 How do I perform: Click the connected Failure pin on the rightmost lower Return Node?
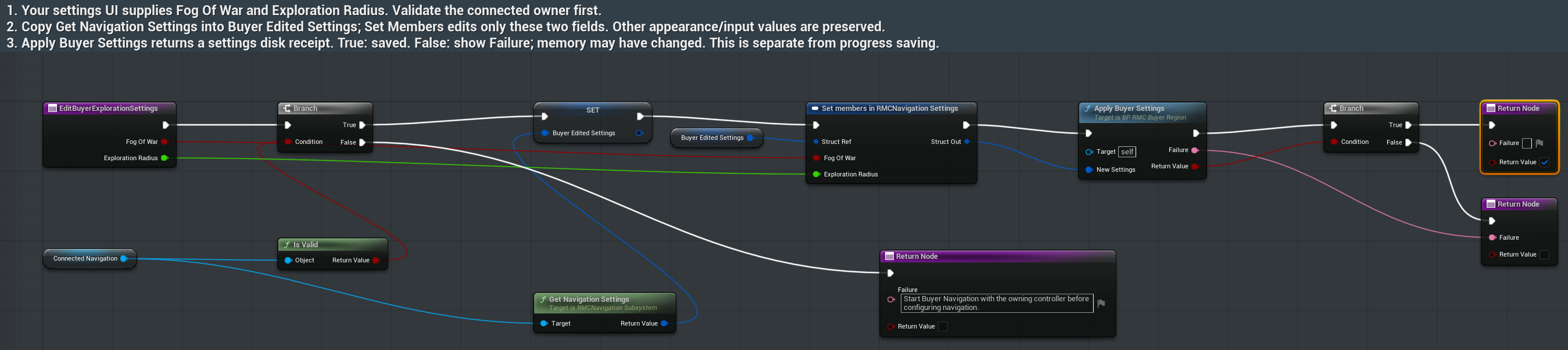click(x=1492, y=237)
